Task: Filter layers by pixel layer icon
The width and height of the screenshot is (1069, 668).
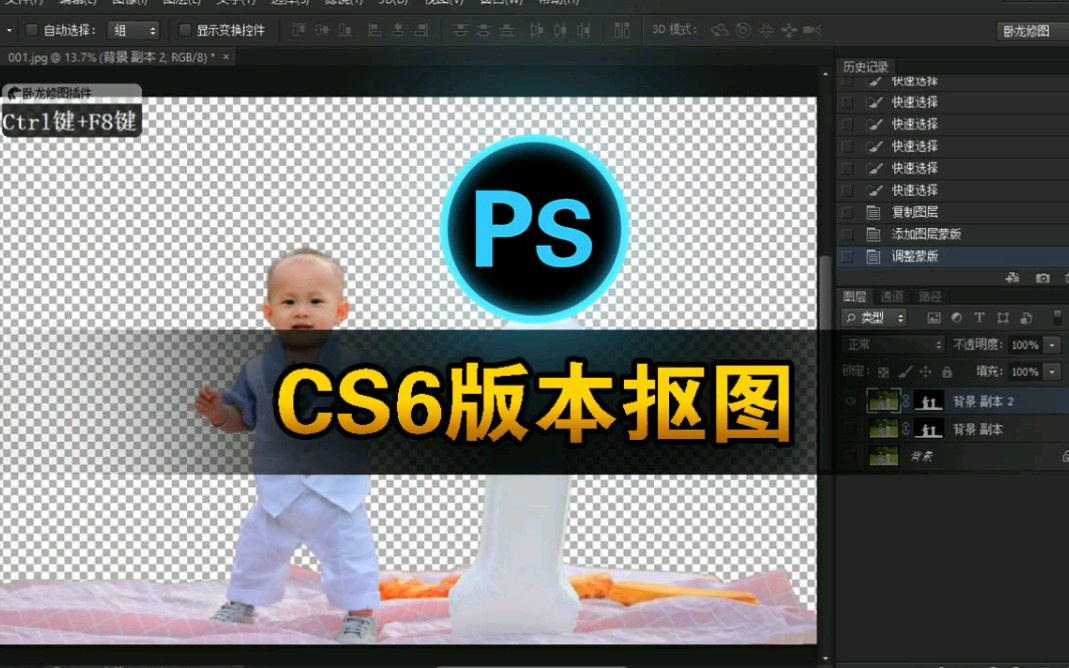Action: 934,318
